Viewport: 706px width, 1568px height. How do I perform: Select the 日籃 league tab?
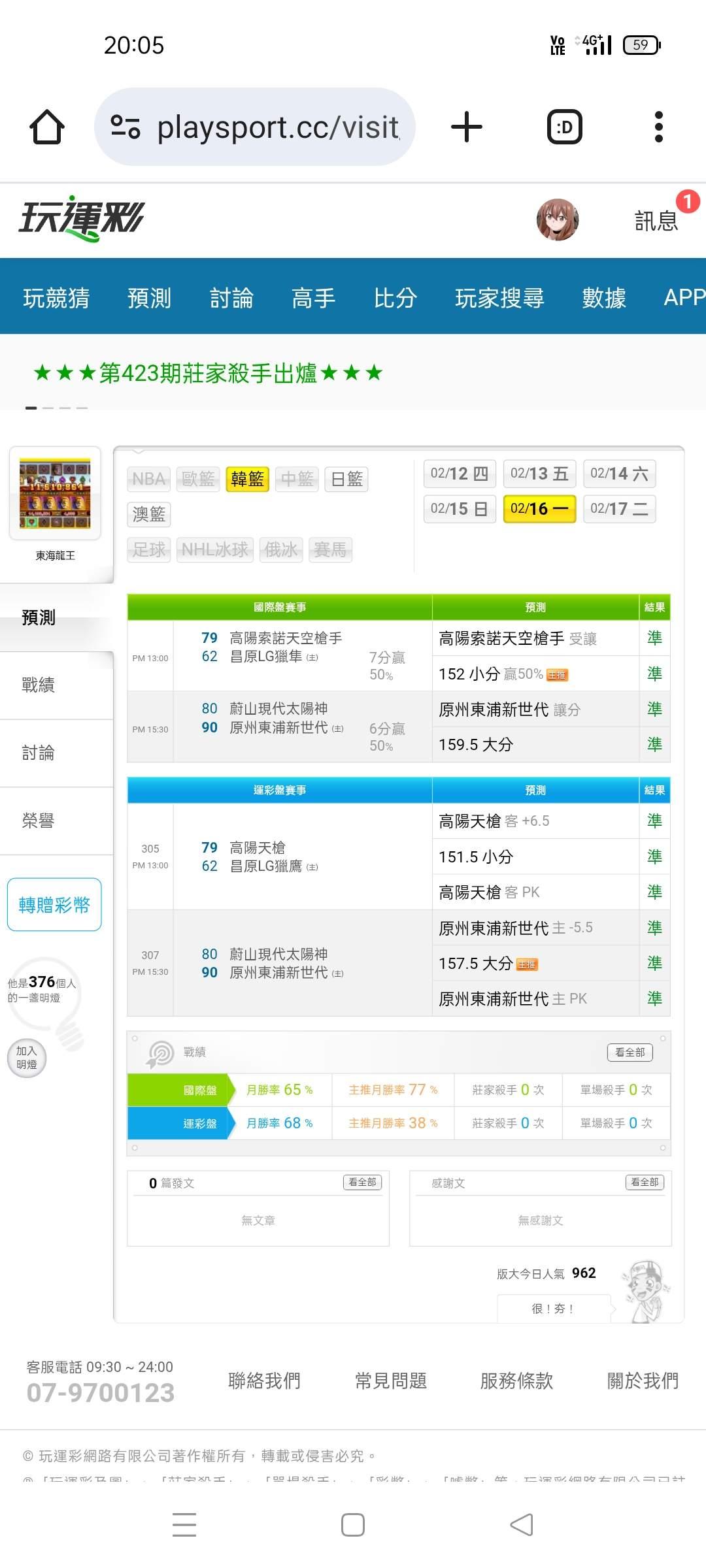[x=346, y=479]
